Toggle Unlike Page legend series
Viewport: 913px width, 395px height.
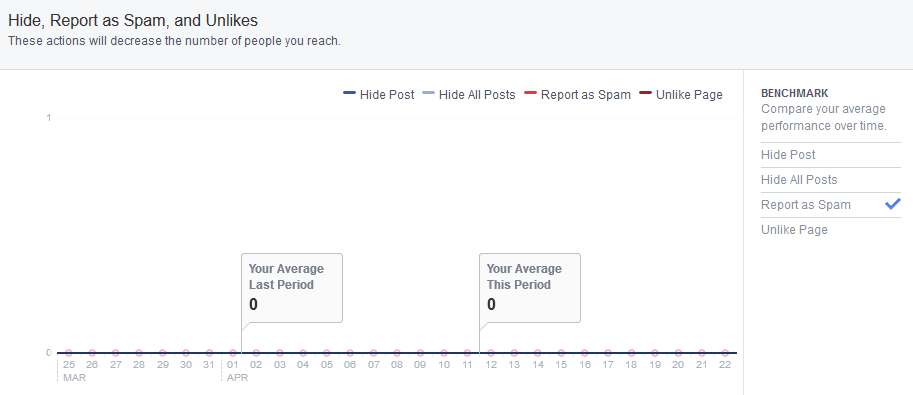tap(681, 94)
